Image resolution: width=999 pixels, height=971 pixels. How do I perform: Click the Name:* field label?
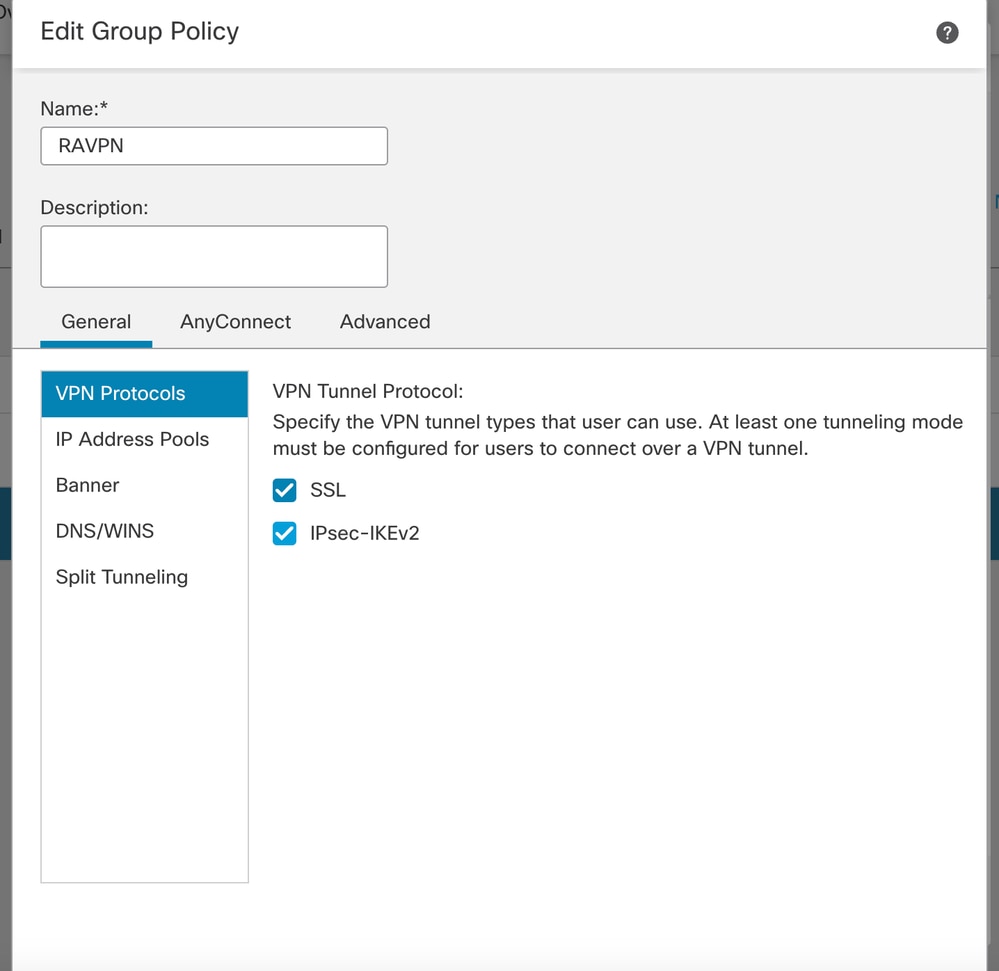(x=74, y=109)
